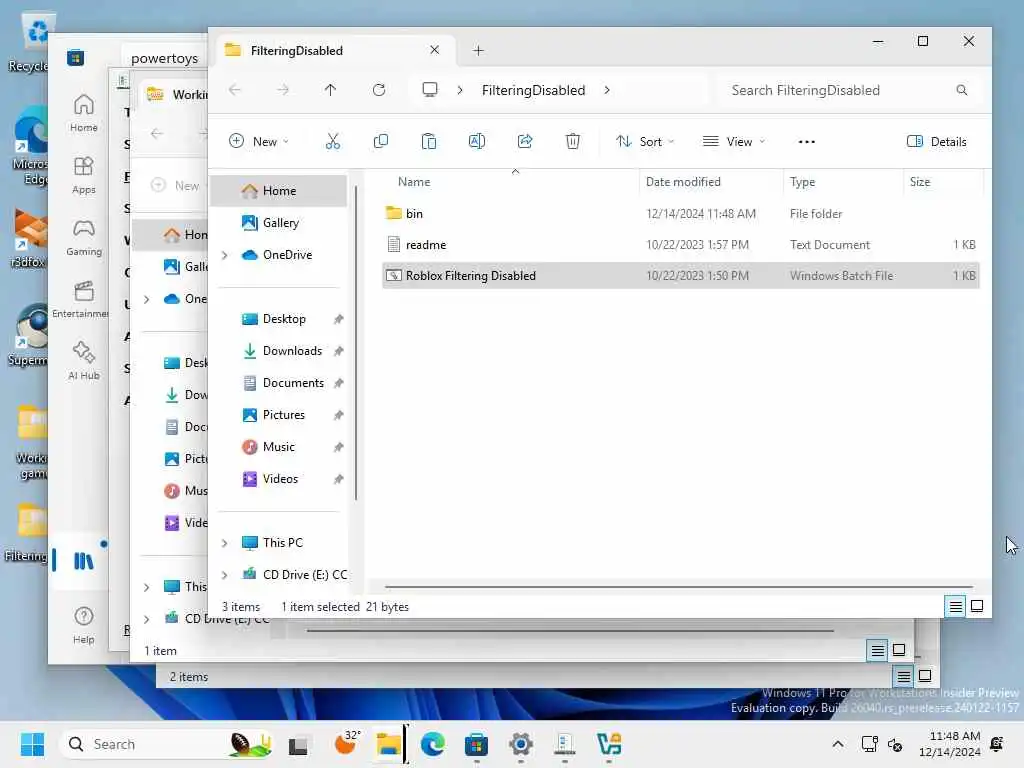The image size is (1024, 768).
Task: Click the Cut scissors icon in toolbar
Action: click(332, 141)
